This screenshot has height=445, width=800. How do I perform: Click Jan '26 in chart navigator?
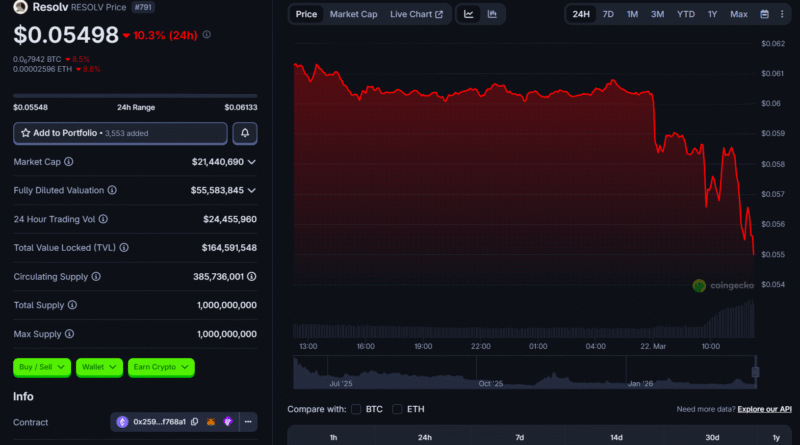(x=640, y=383)
